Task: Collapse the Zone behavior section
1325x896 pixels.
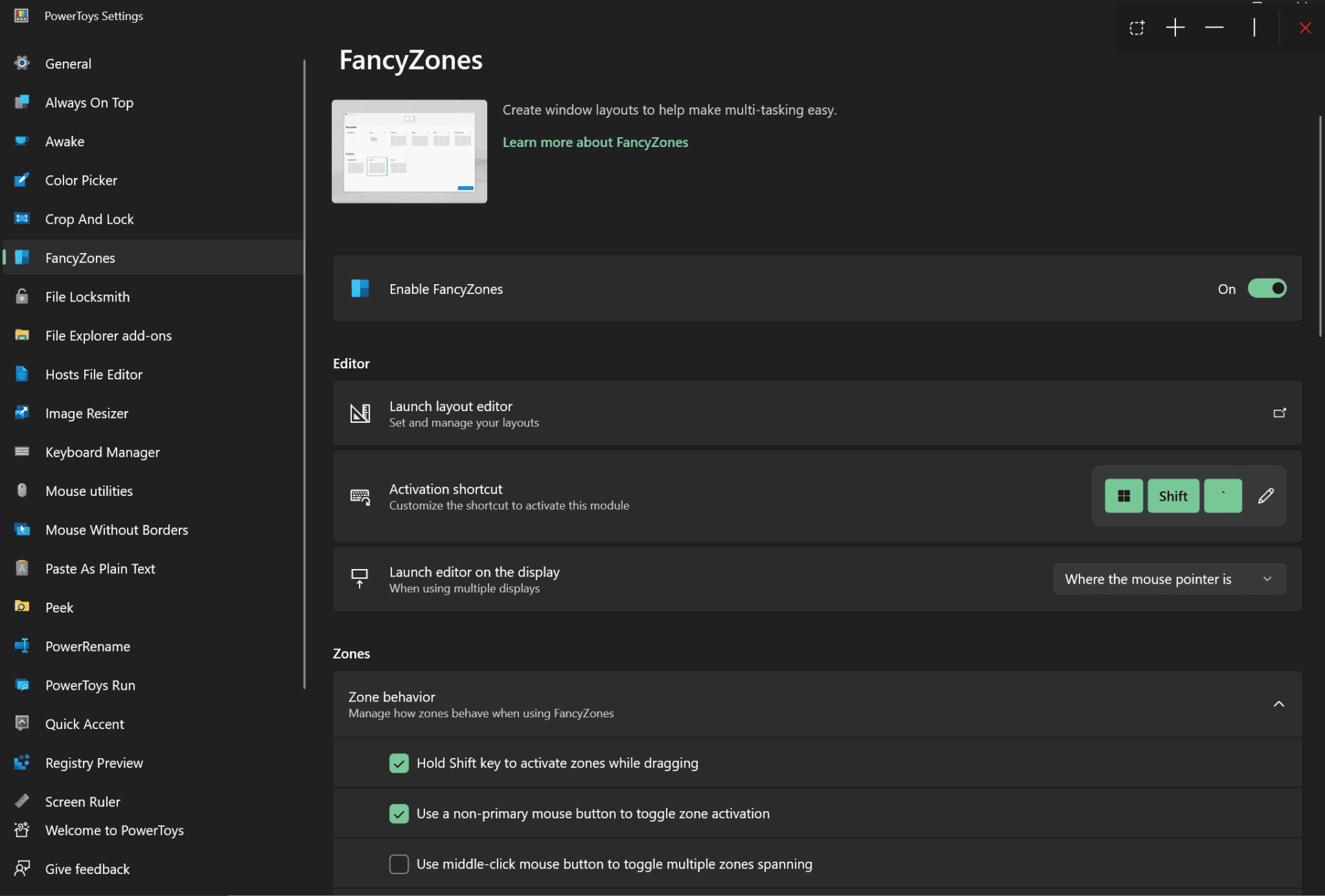Action: coord(1278,704)
